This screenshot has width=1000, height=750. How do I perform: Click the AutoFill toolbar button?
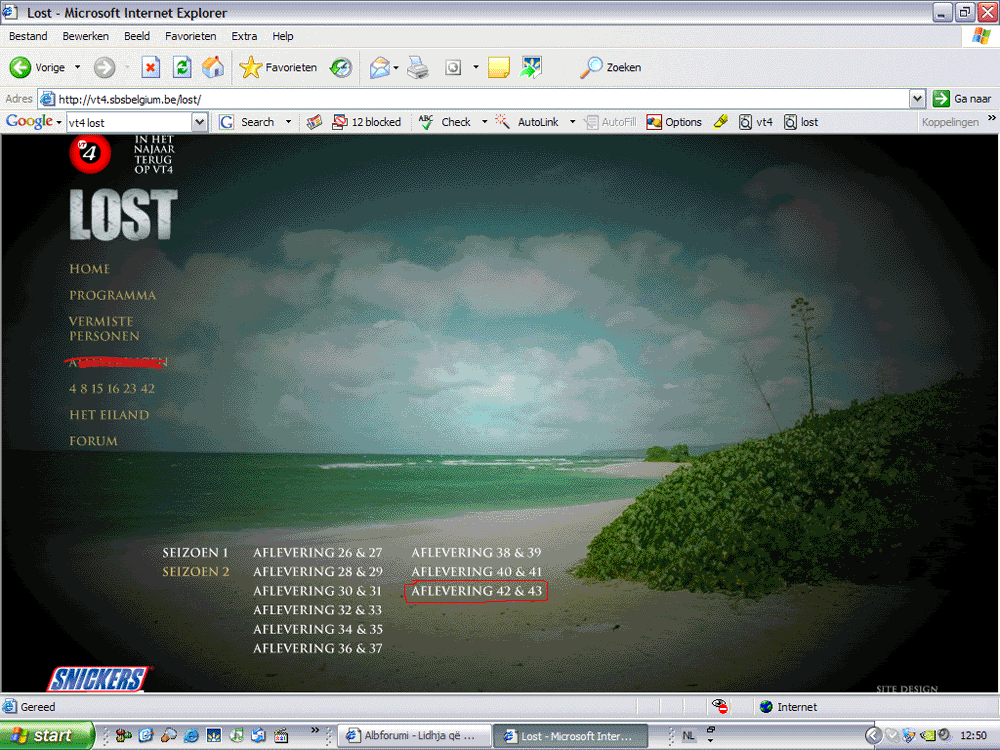(610, 122)
